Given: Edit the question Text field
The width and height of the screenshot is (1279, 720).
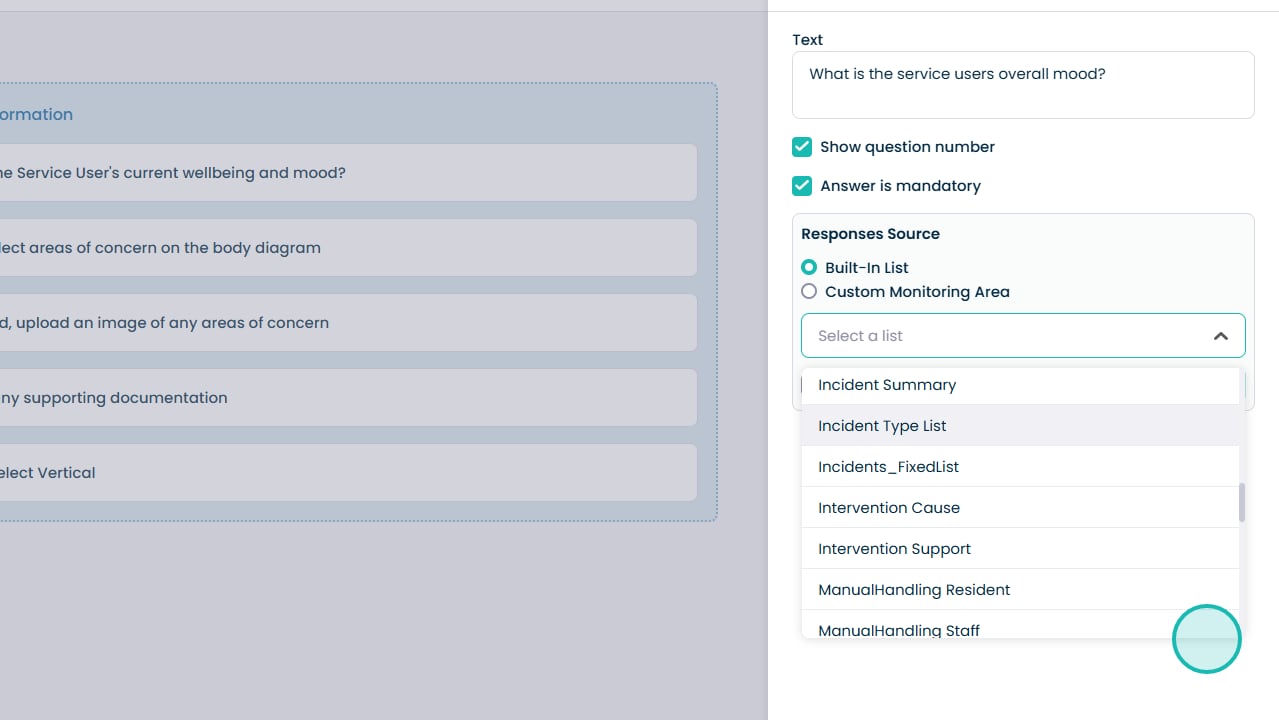Looking at the screenshot, I should pyautogui.click(x=1022, y=85).
